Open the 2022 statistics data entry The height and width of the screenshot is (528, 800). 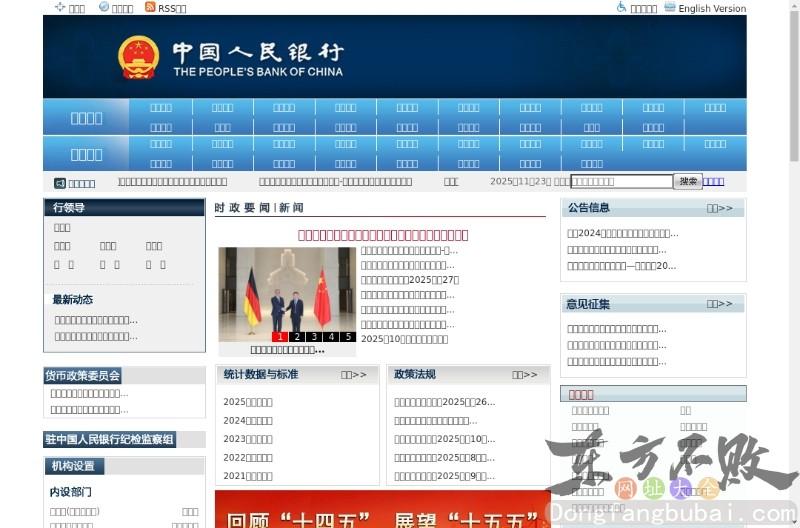pos(248,458)
